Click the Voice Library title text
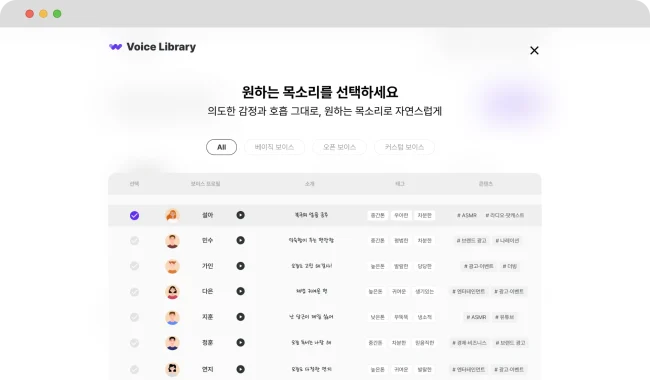Screen dimensions: 650x380 point(161,47)
